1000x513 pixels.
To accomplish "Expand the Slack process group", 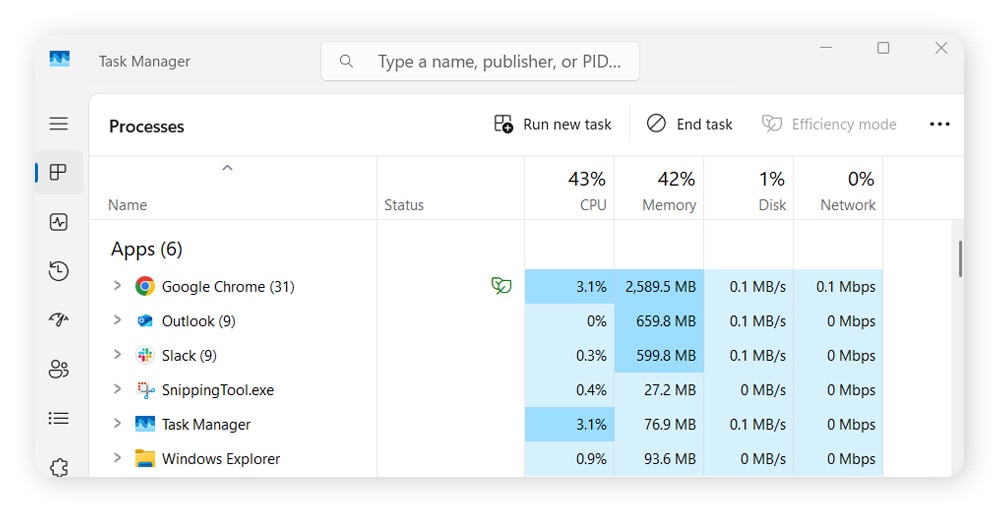I will pyautogui.click(x=117, y=355).
